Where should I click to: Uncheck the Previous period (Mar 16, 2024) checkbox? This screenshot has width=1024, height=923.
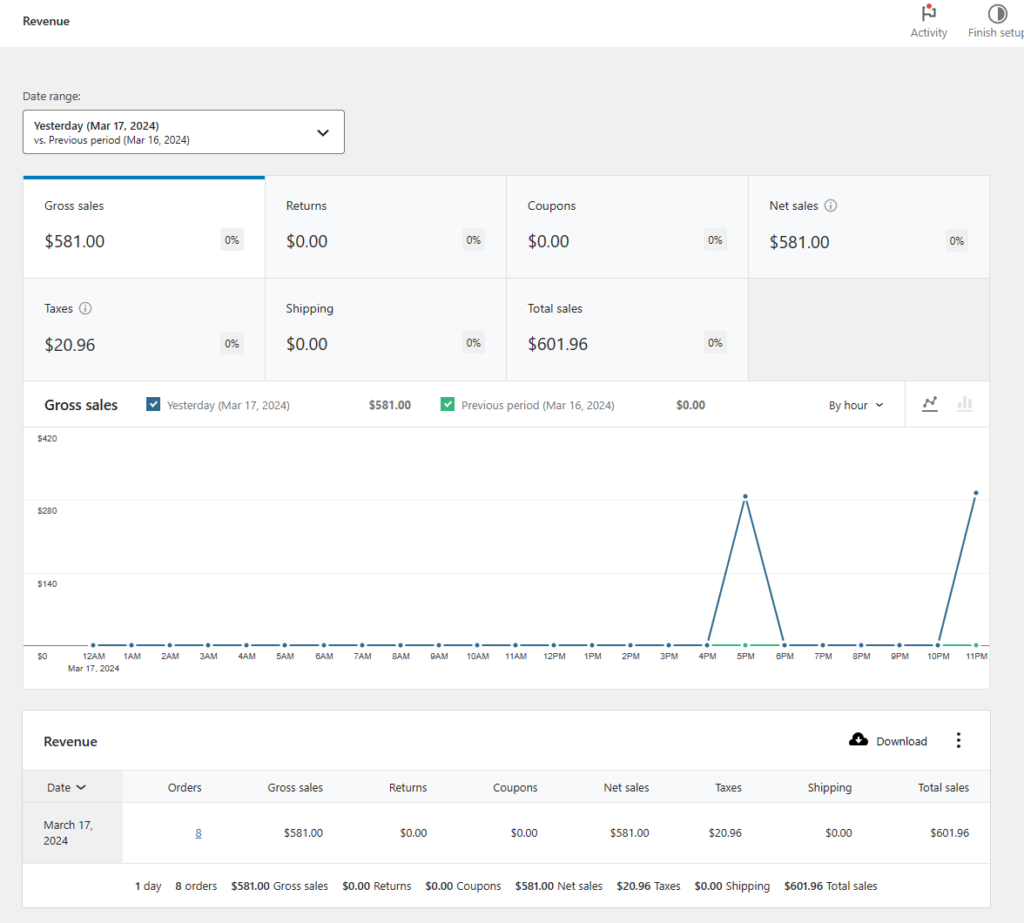[447, 405]
